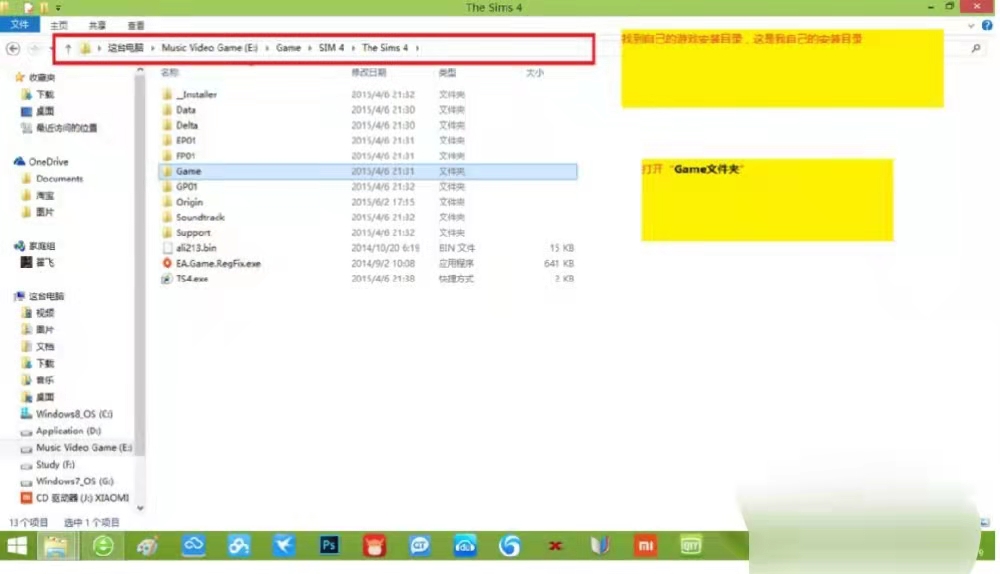Sort by the 名称 column header
The height and width of the screenshot is (574, 1000).
point(170,73)
